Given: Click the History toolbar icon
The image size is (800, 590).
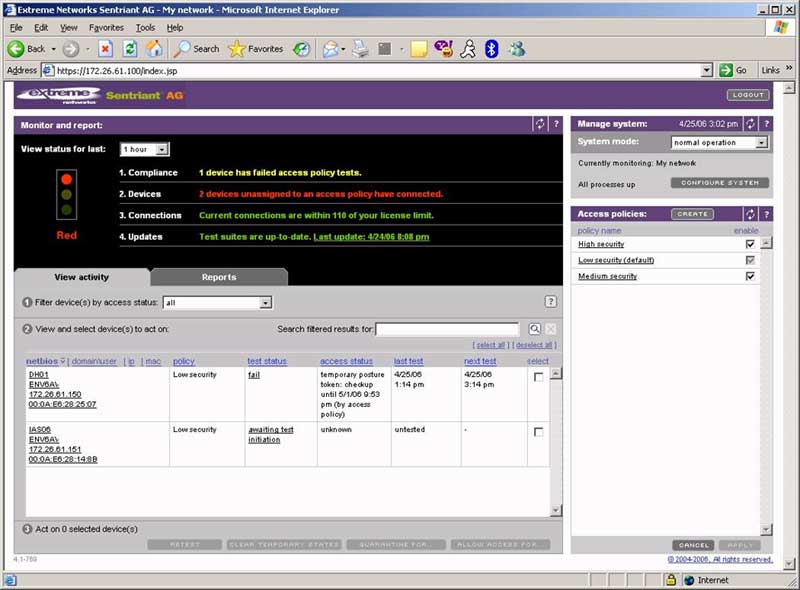Looking at the screenshot, I should pos(302,49).
